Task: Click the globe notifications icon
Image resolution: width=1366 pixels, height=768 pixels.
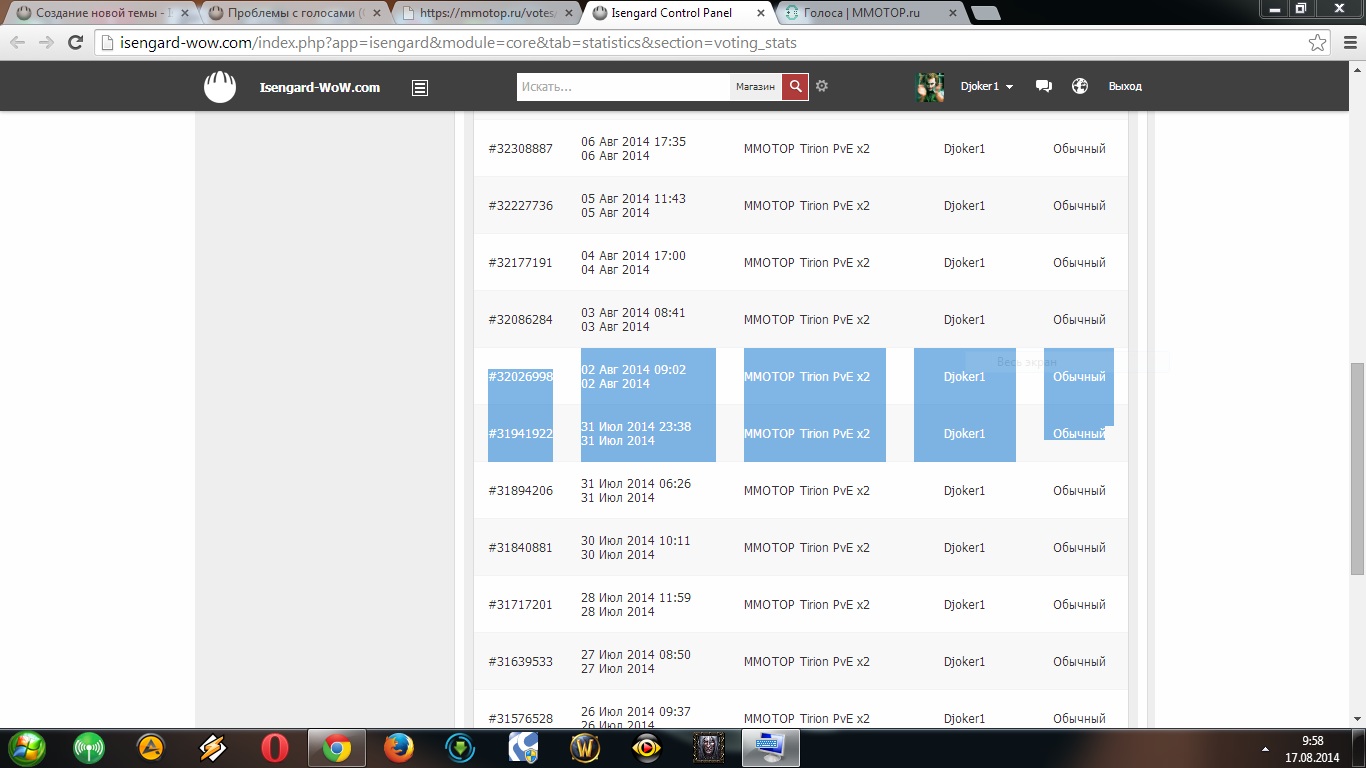Action: [1080, 87]
